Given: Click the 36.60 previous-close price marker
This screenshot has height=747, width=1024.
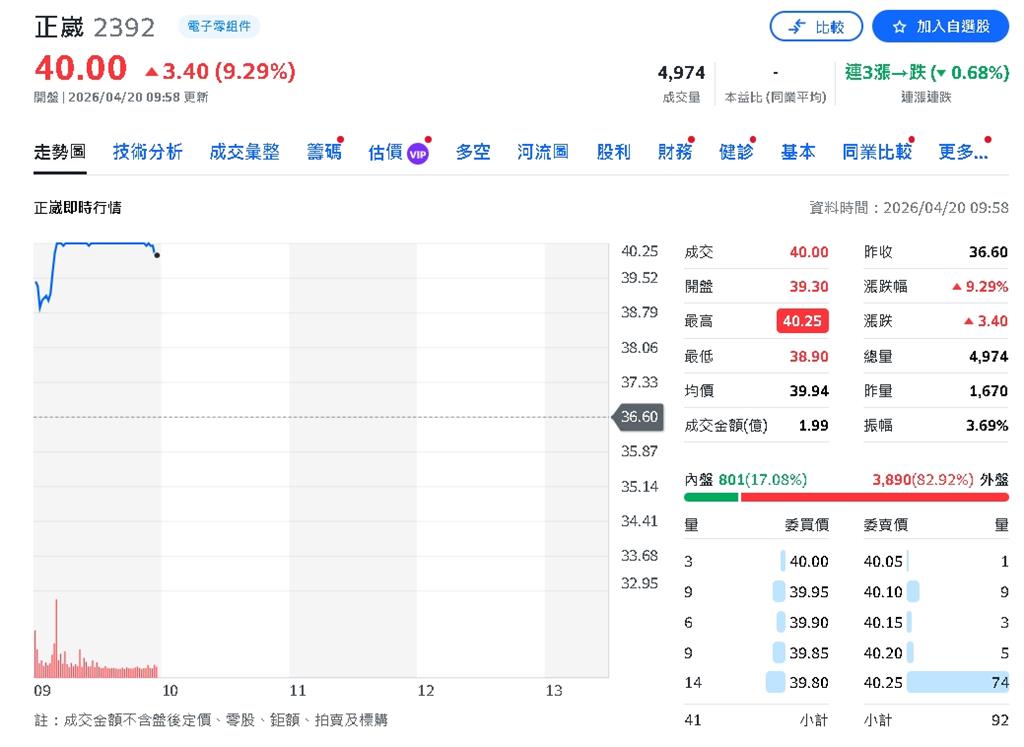Looking at the screenshot, I should pyautogui.click(x=638, y=417).
